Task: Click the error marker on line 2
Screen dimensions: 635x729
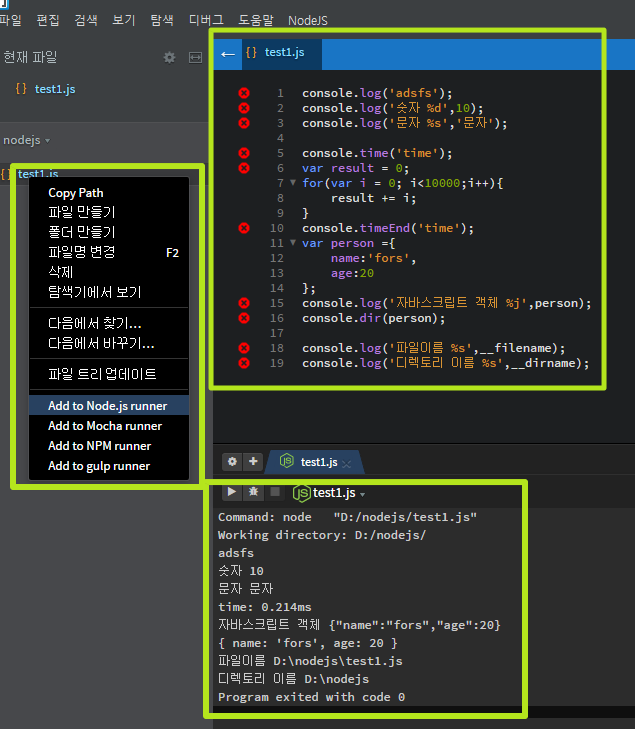Action: [x=244, y=108]
